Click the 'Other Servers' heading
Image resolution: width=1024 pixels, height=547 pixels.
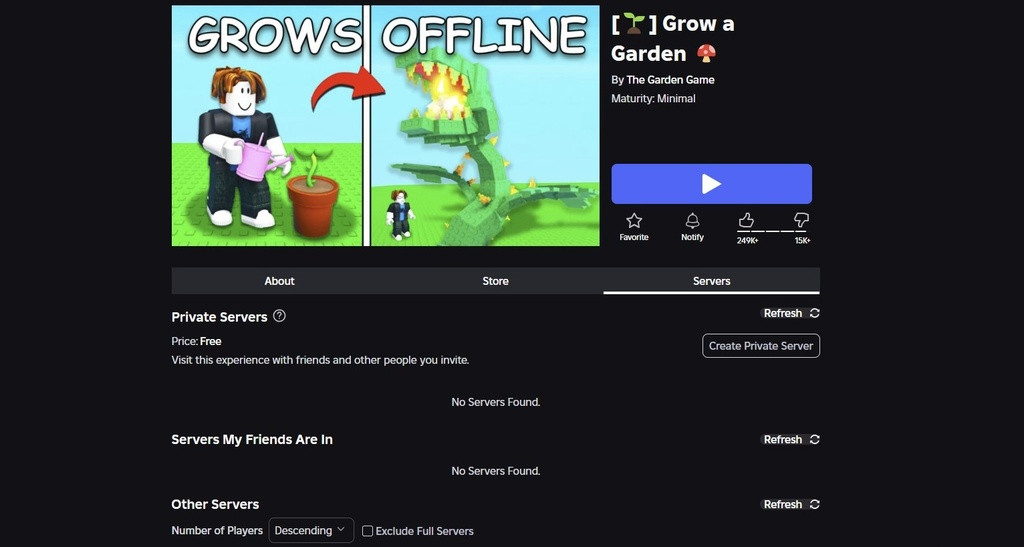(215, 504)
